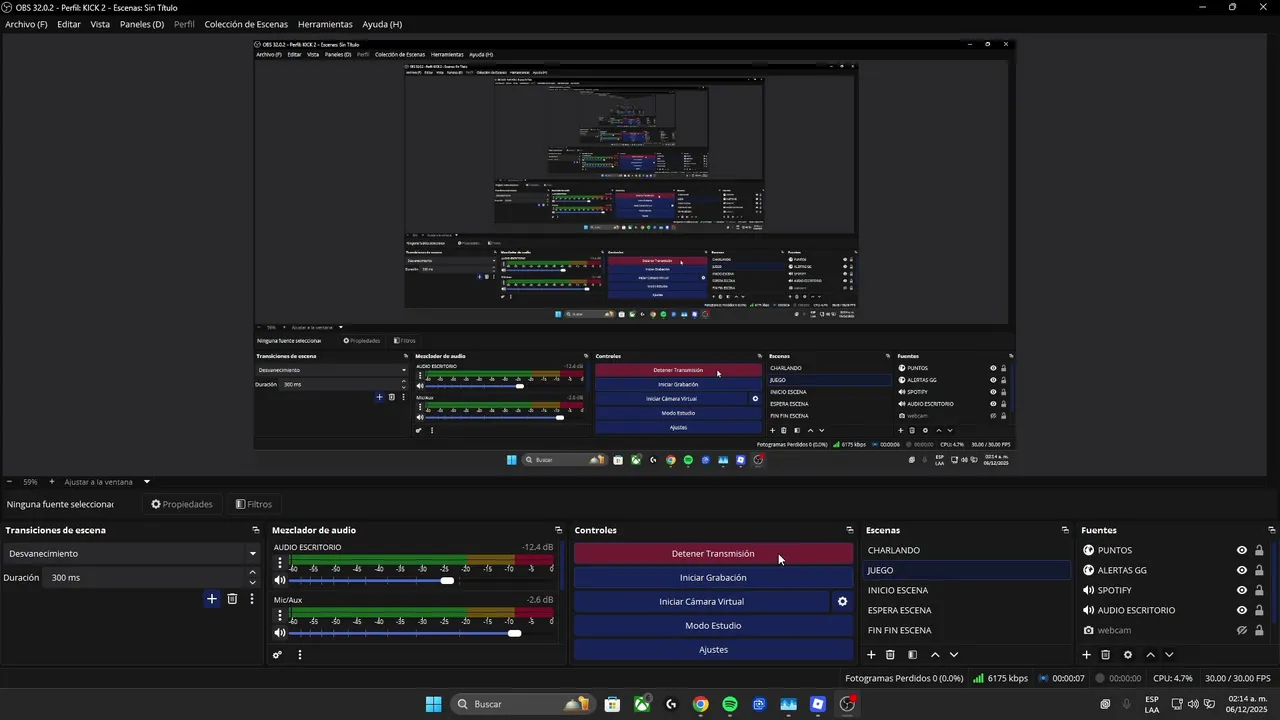This screenshot has width=1280, height=720.
Task: Open scene filters icon in Escenas
Action: (912, 655)
